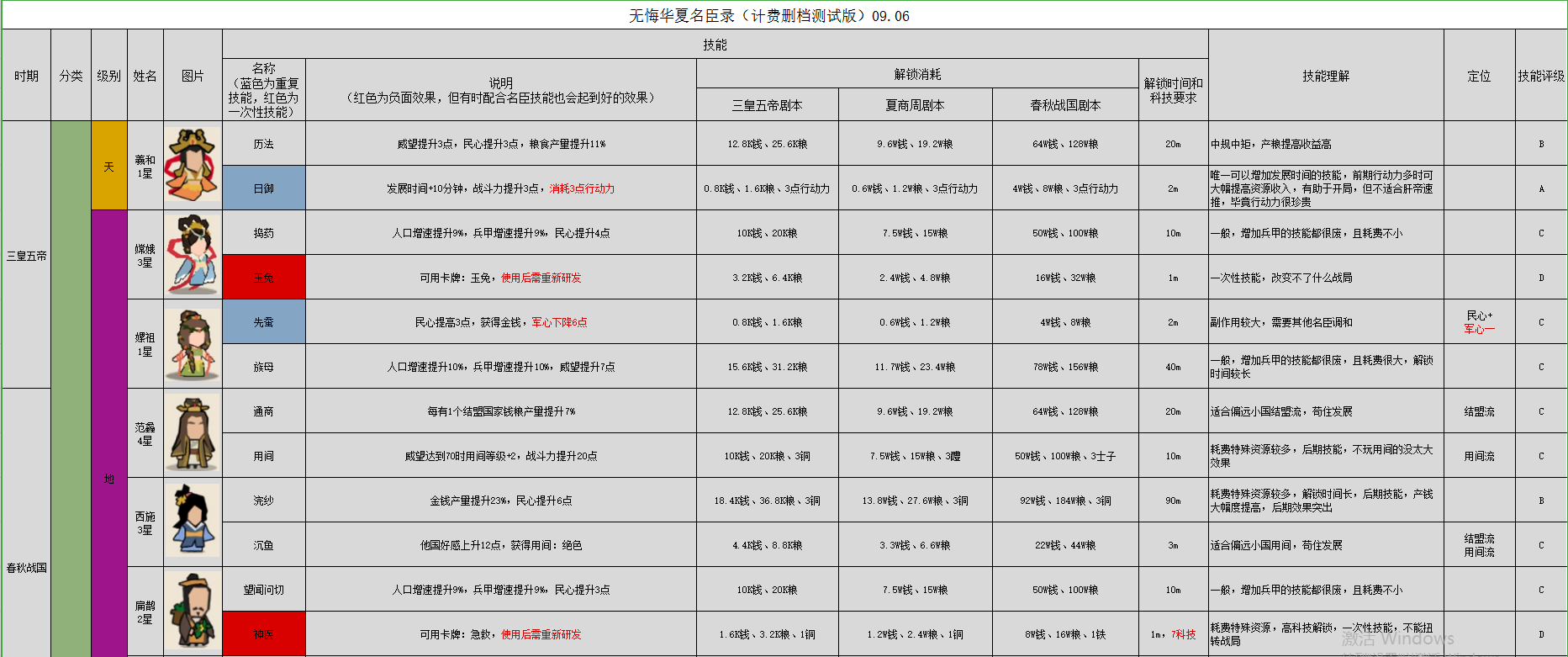The image size is (1568, 657).
Task: Select the A rating in 日御 row
Action: pos(1541,188)
